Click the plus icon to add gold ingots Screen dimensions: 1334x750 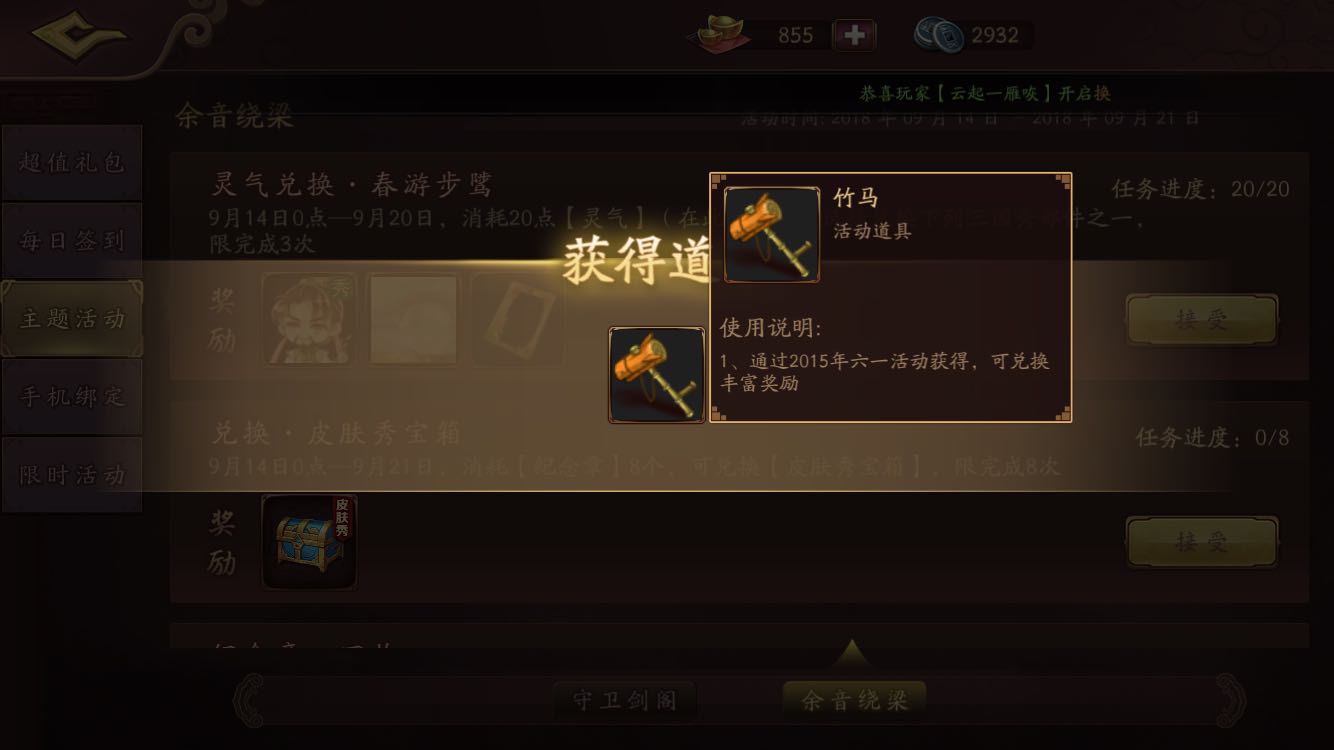(x=854, y=35)
